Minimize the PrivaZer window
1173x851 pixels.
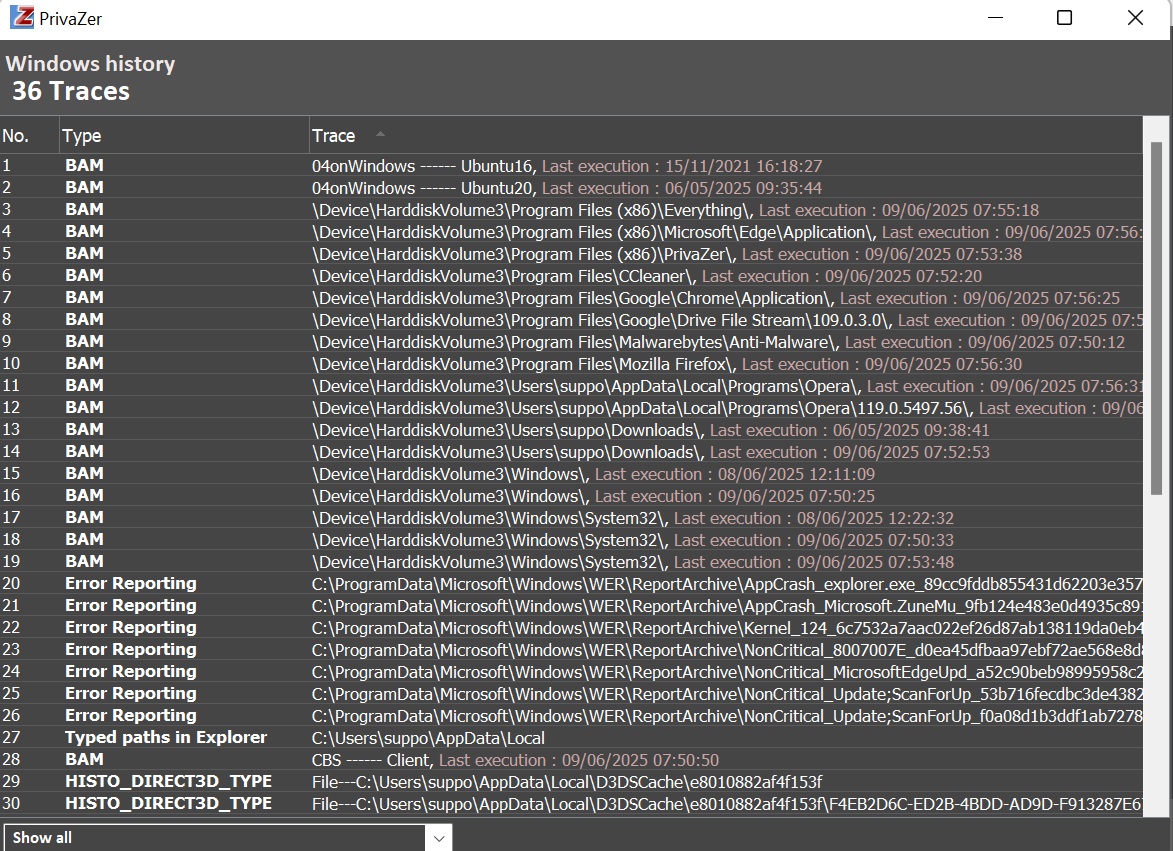994,18
